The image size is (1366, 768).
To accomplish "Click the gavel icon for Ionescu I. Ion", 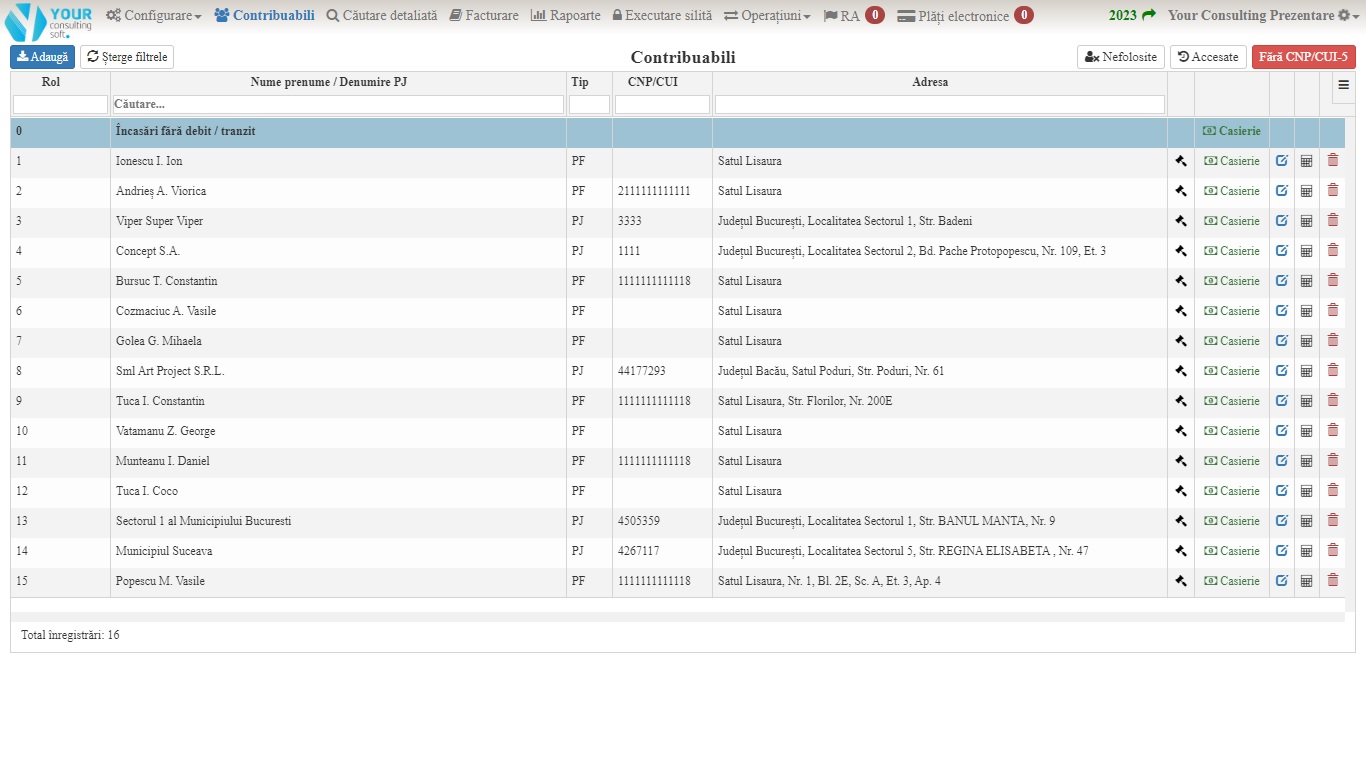I will click(1180, 161).
